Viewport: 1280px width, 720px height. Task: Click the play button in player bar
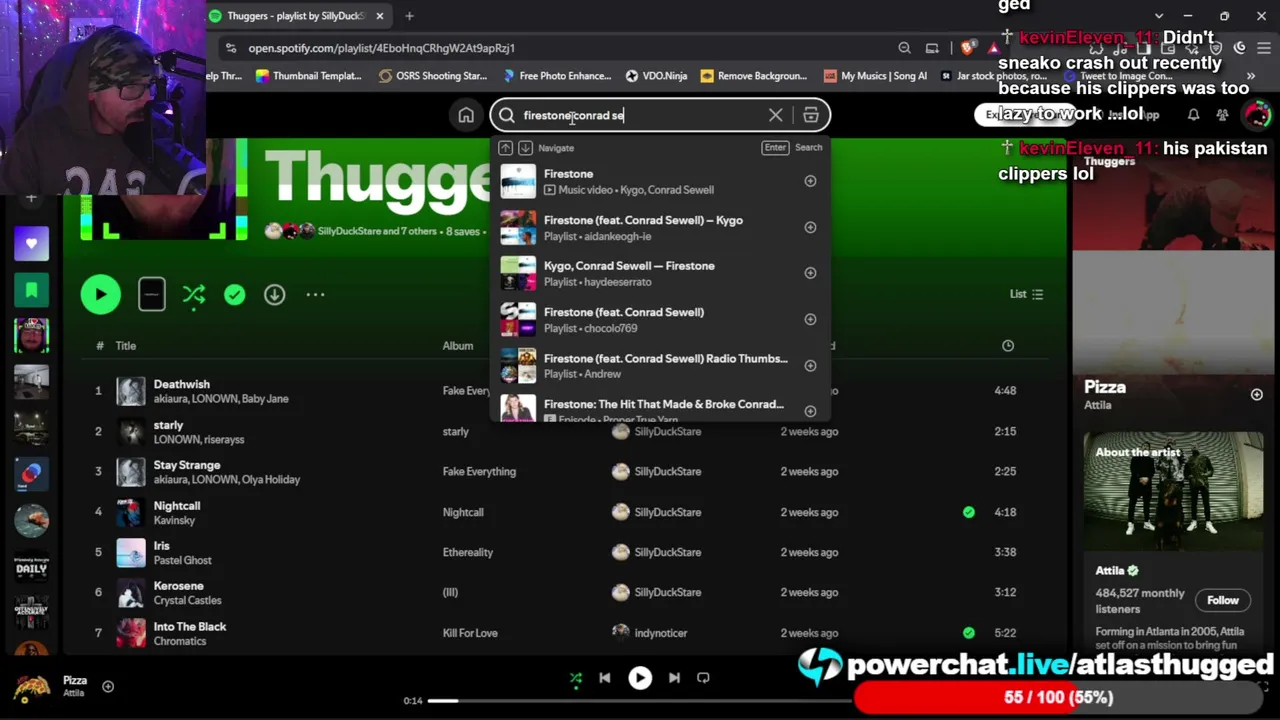click(640, 678)
